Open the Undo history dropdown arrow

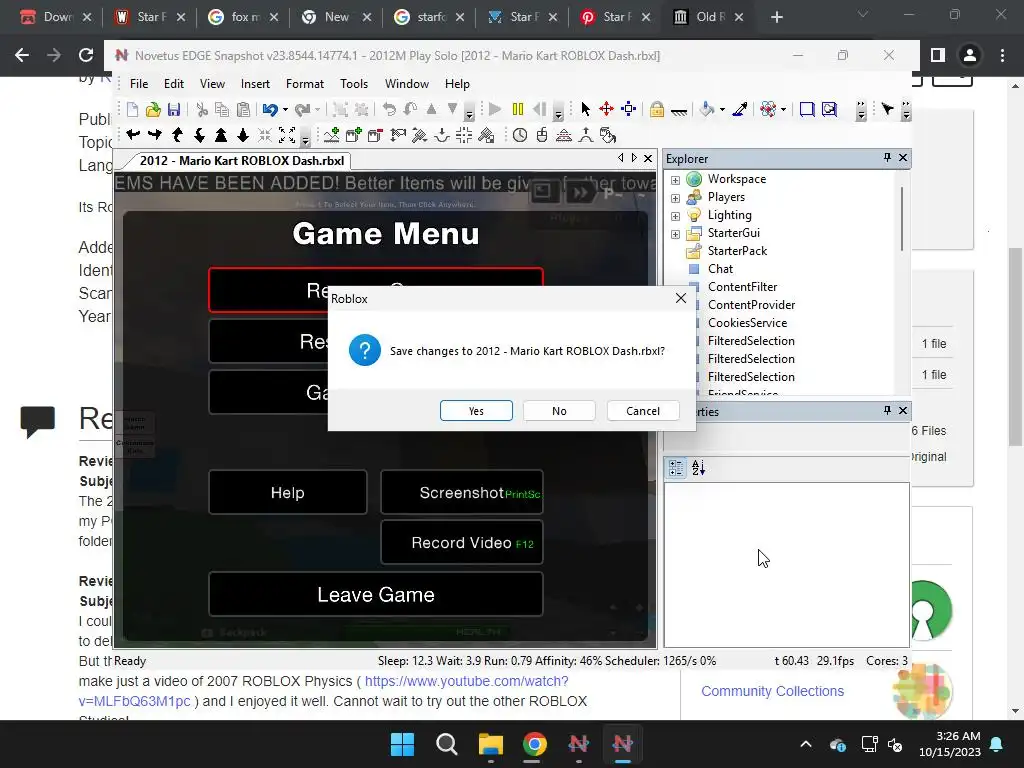285,110
